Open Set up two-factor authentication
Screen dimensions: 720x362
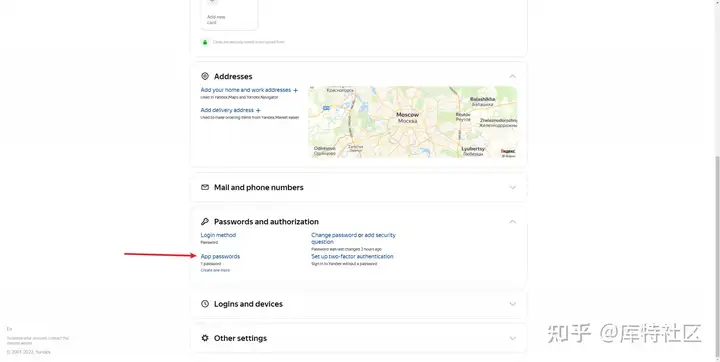pos(352,256)
